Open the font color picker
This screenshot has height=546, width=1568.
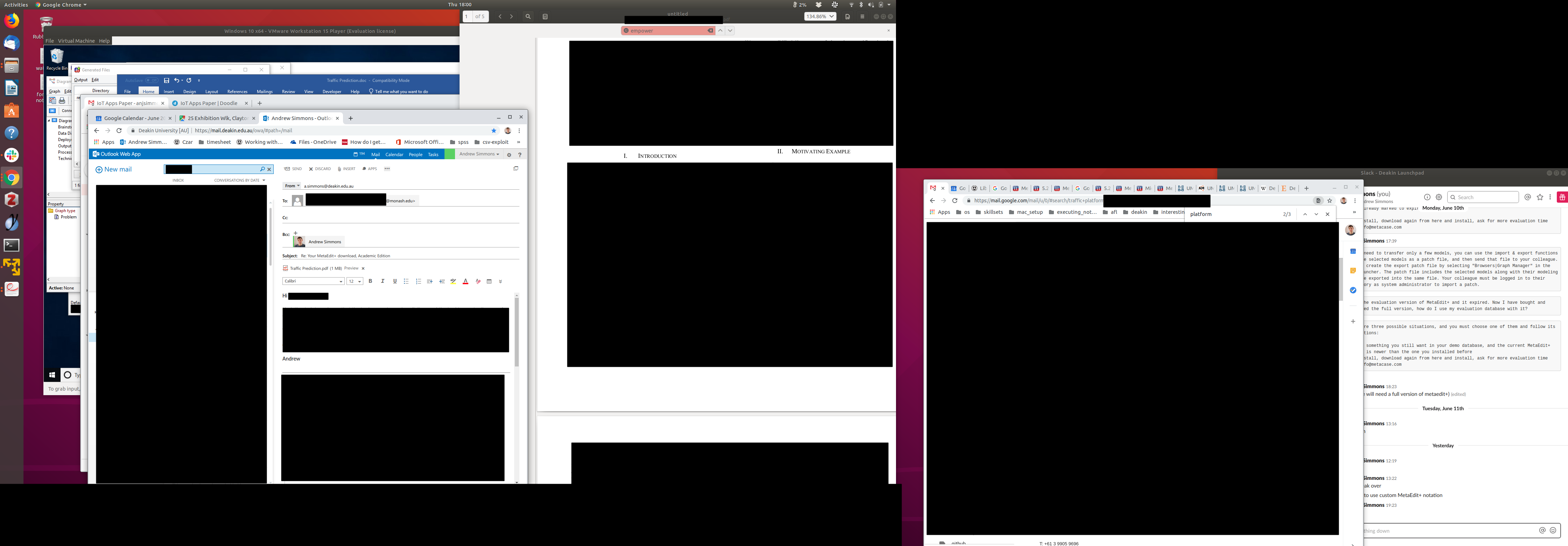(465, 281)
